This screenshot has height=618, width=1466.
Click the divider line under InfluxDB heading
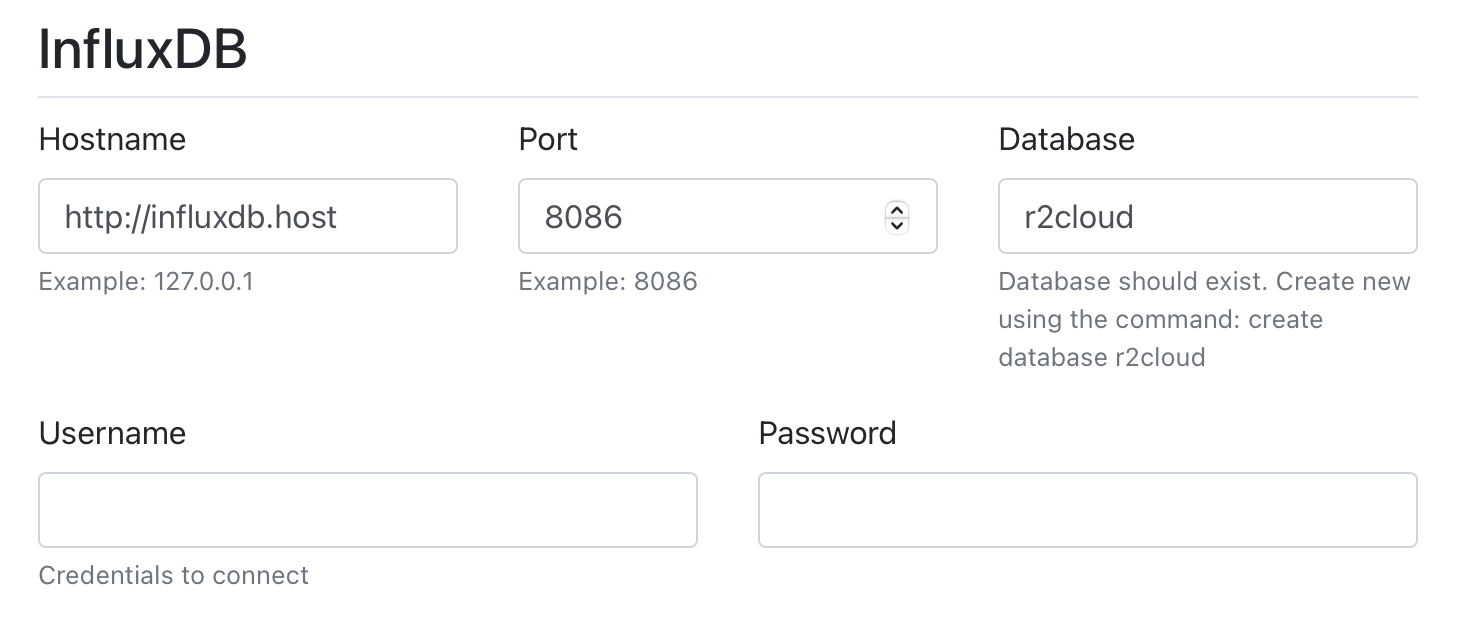coord(727,97)
